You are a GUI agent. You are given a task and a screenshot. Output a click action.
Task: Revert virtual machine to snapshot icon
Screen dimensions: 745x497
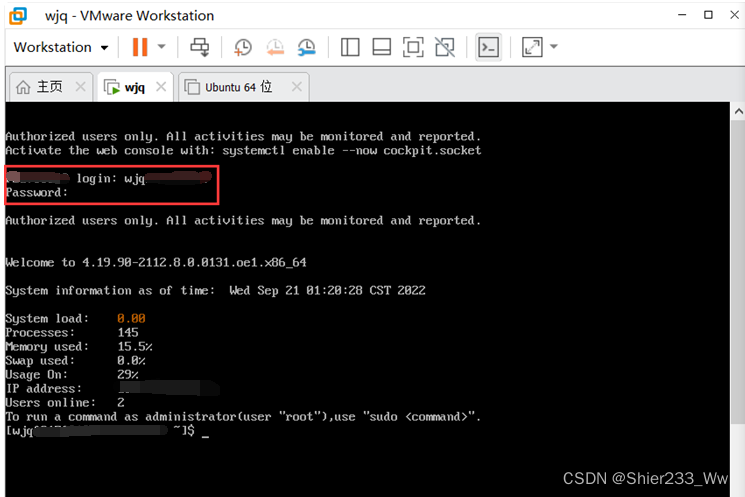click(275, 47)
